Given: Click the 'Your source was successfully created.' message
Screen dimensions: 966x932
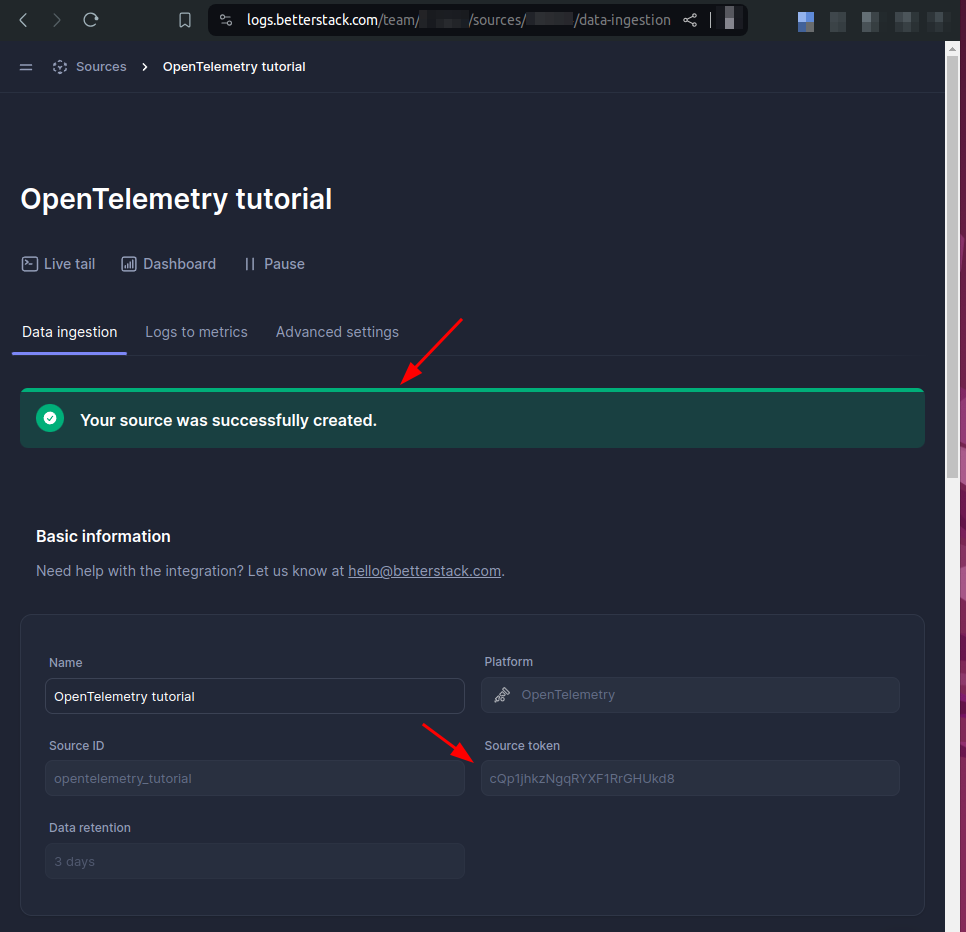Looking at the screenshot, I should click(229, 420).
